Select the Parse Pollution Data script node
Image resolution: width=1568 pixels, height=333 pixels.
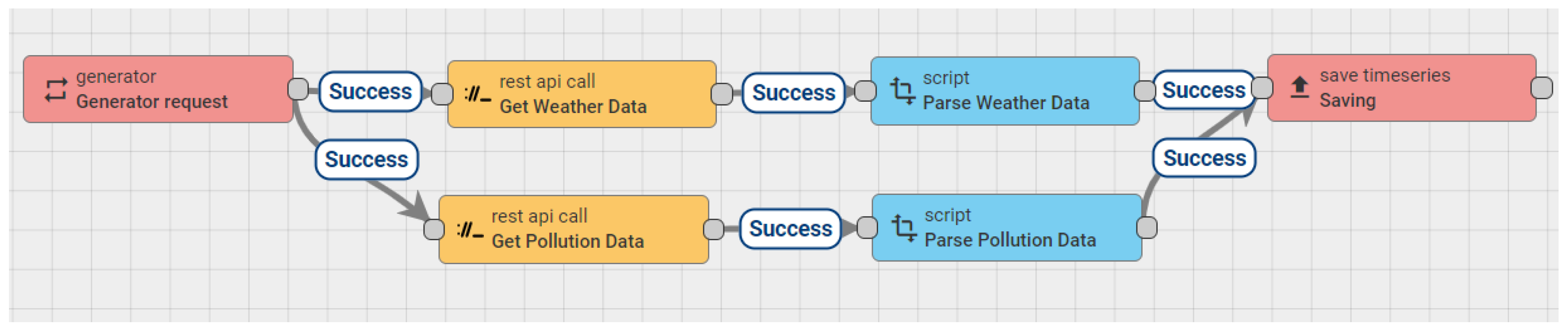(1007, 228)
